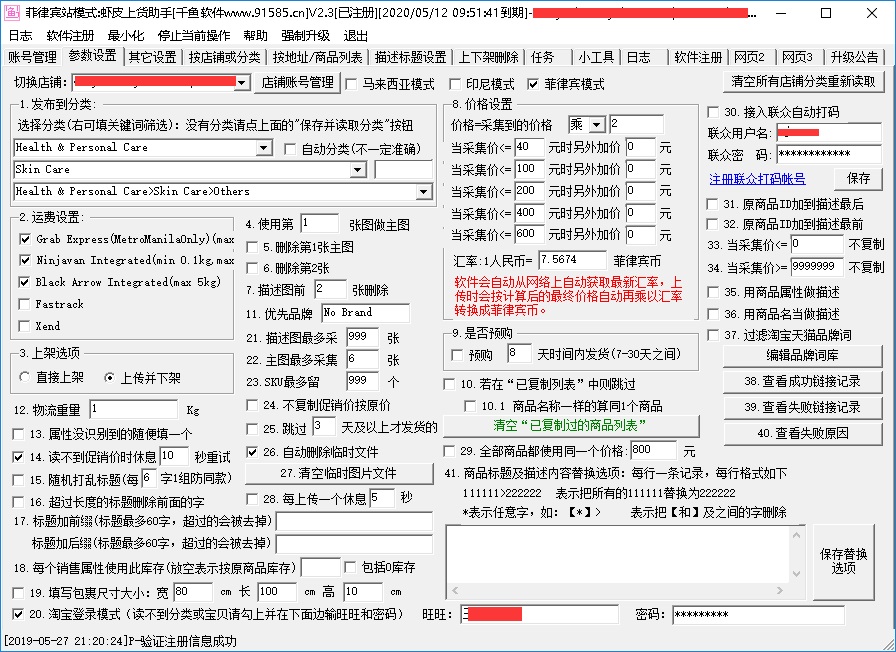Open the 描述标题设置 tab
This screenshot has width=896, height=652.
coord(410,57)
